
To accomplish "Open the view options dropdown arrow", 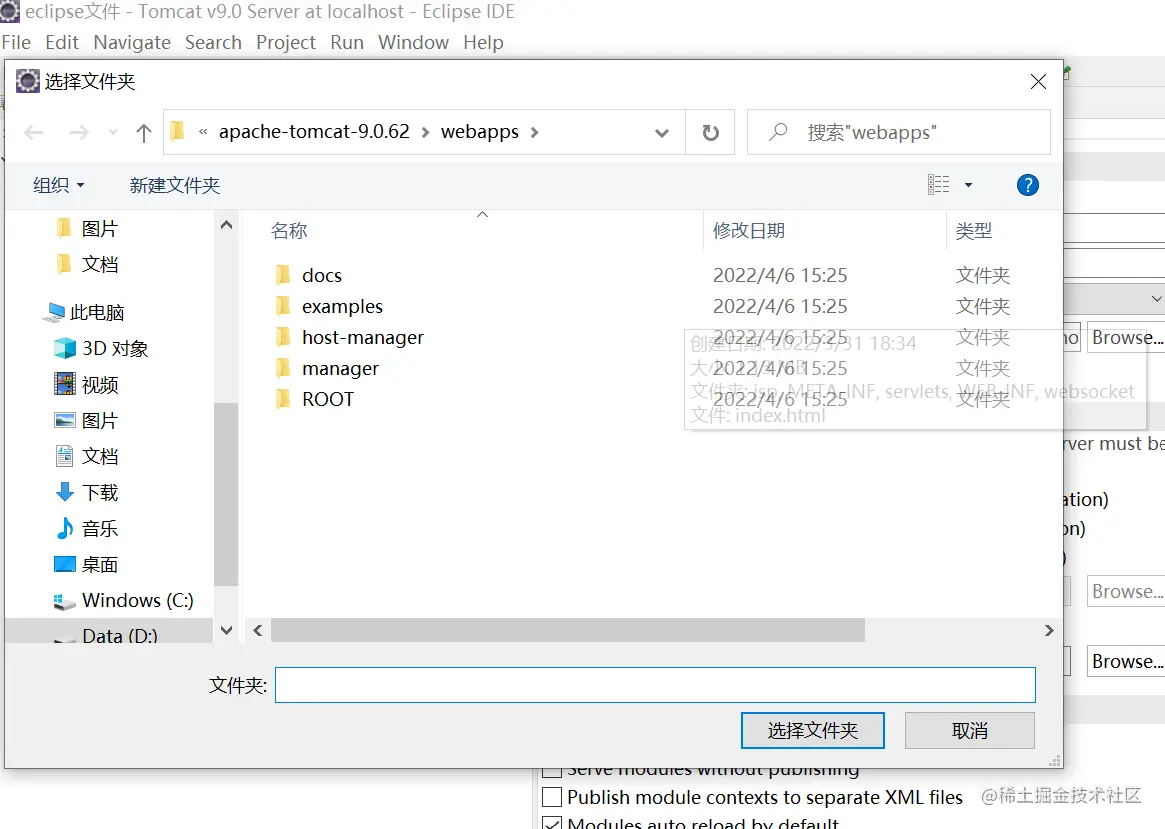I will (x=968, y=185).
